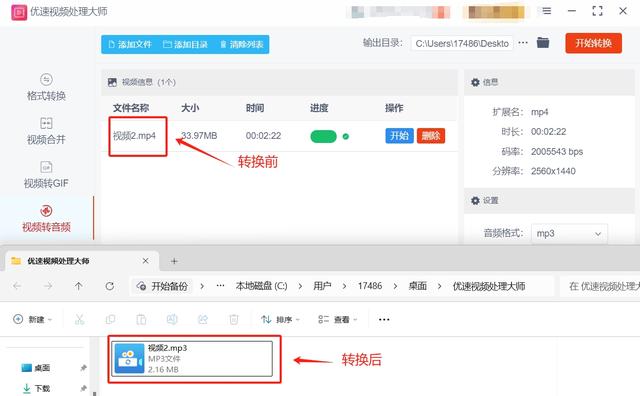The height and width of the screenshot is (396, 640).
Task: Click the 00:02:22 time cell in list
Action: coord(263,136)
